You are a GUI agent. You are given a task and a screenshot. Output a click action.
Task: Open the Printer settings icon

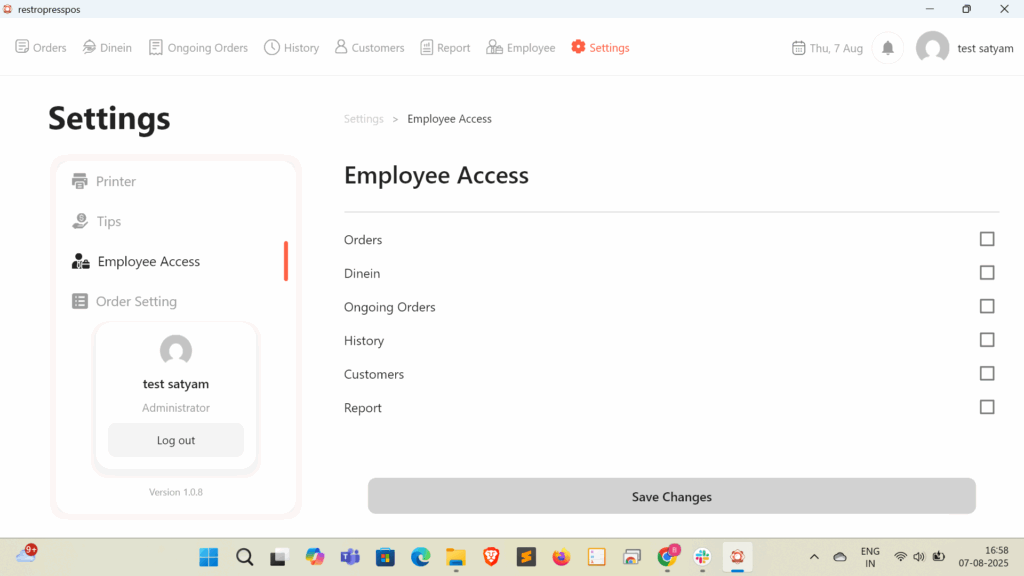80,181
